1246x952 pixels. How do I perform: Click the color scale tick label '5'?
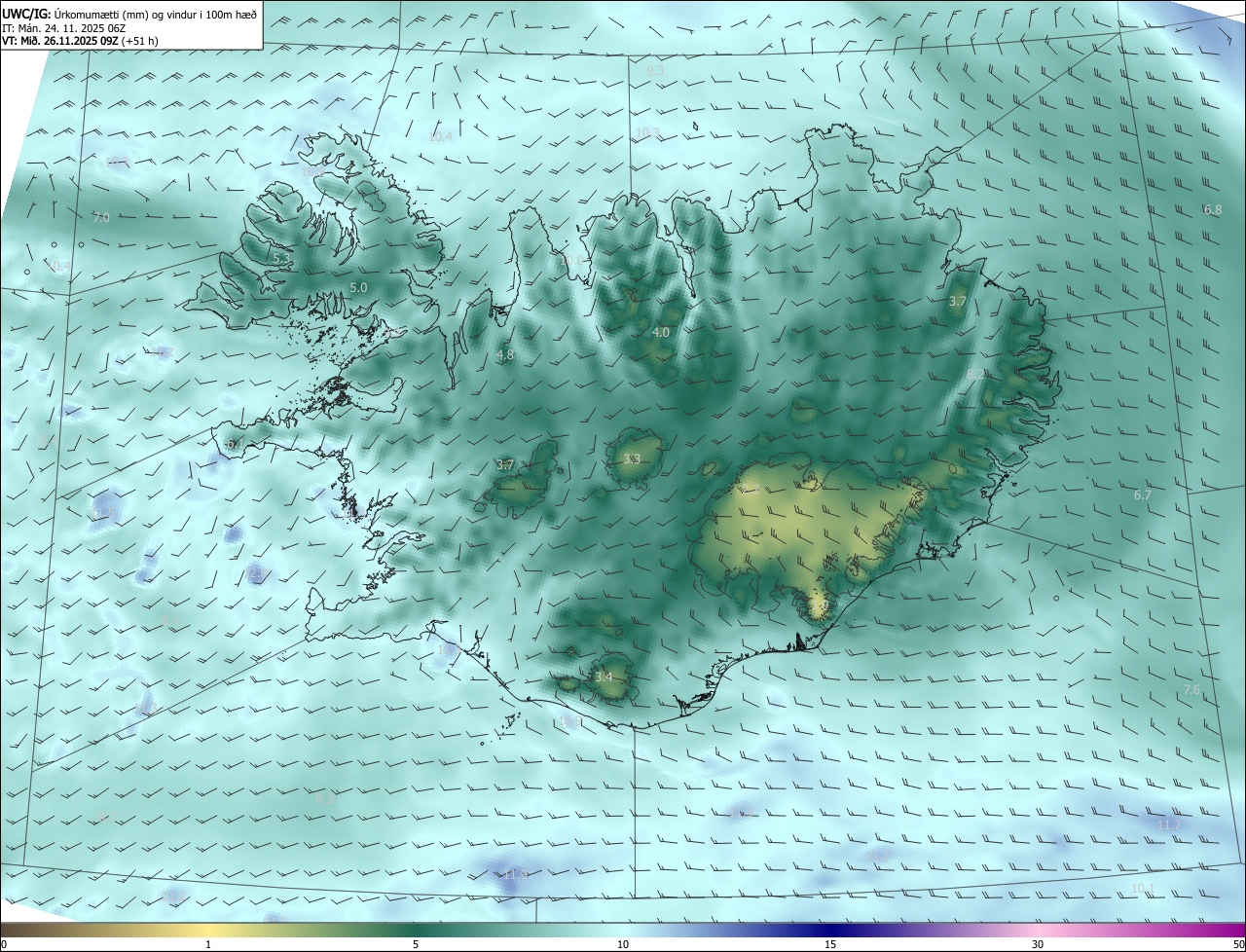tap(416, 945)
